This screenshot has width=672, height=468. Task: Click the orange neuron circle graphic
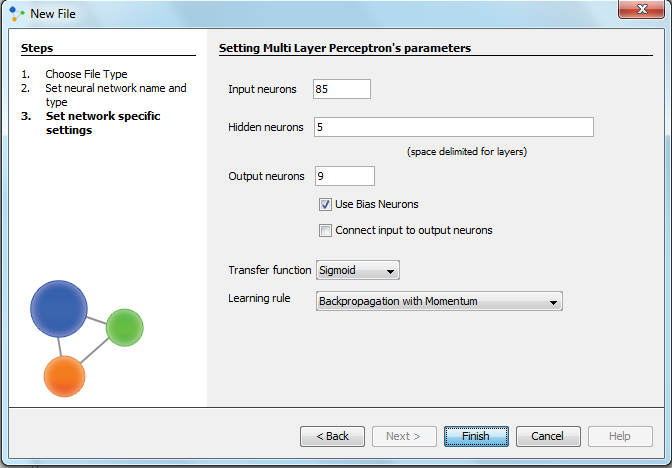coord(66,377)
